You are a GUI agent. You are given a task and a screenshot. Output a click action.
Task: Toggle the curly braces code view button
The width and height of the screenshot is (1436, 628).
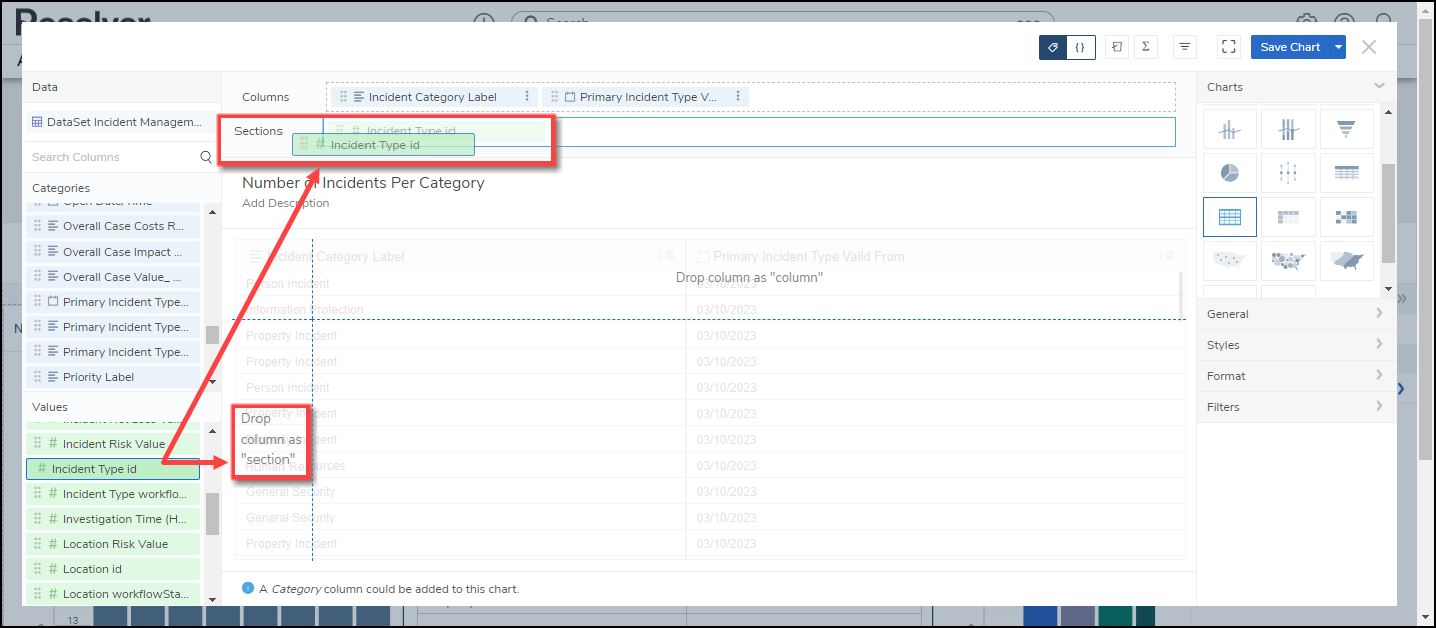(1081, 47)
